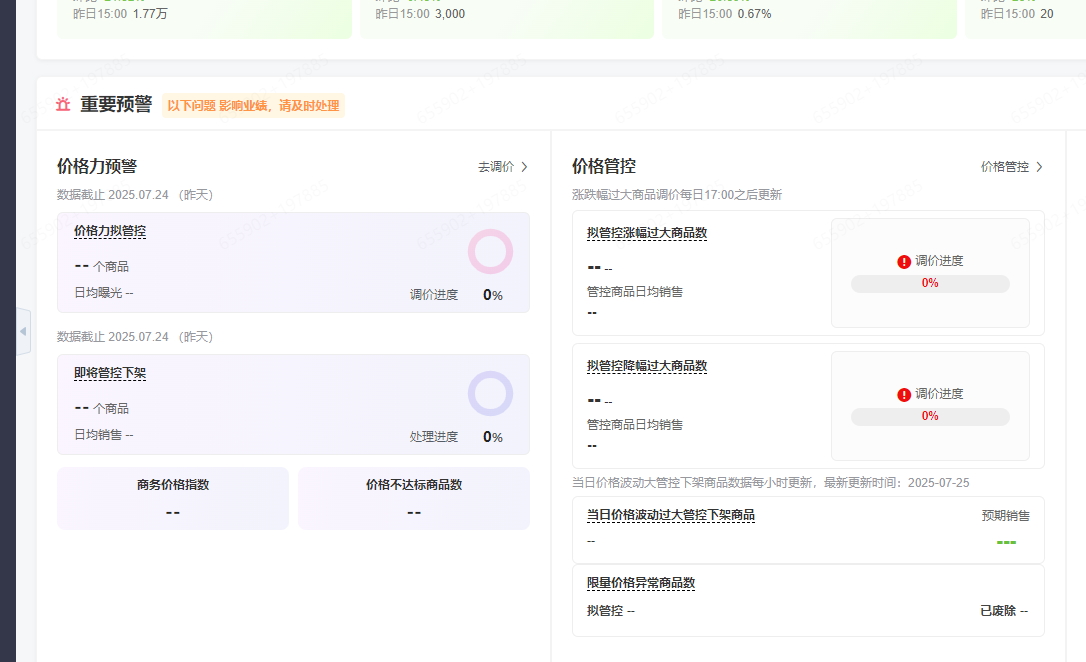The width and height of the screenshot is (1086, 662).
Task: Click the chevron beside 价格管控 link
Action: click(1039, 167)
